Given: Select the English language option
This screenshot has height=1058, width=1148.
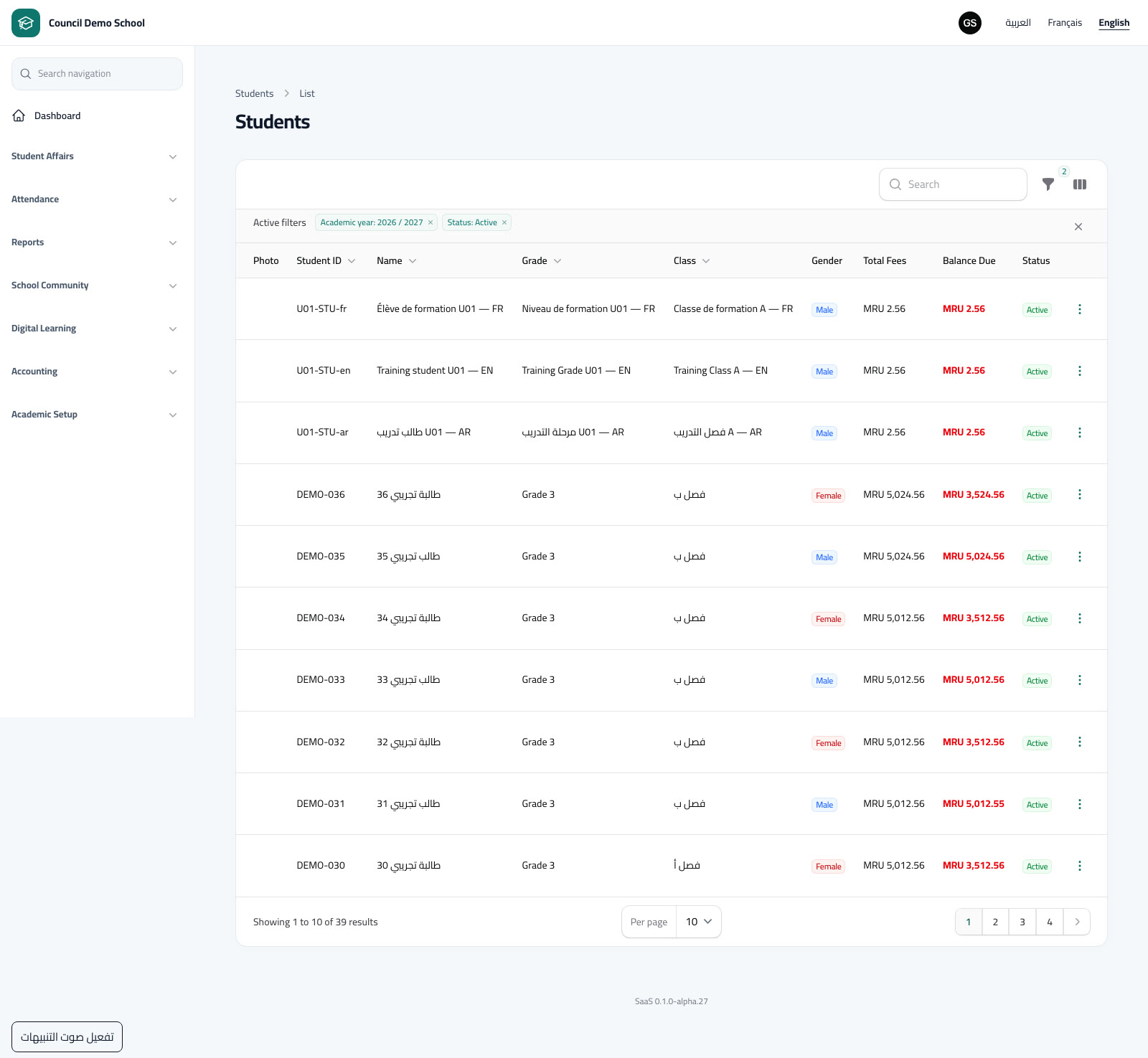Looking at the screenshot, I should click(1114, 23).
